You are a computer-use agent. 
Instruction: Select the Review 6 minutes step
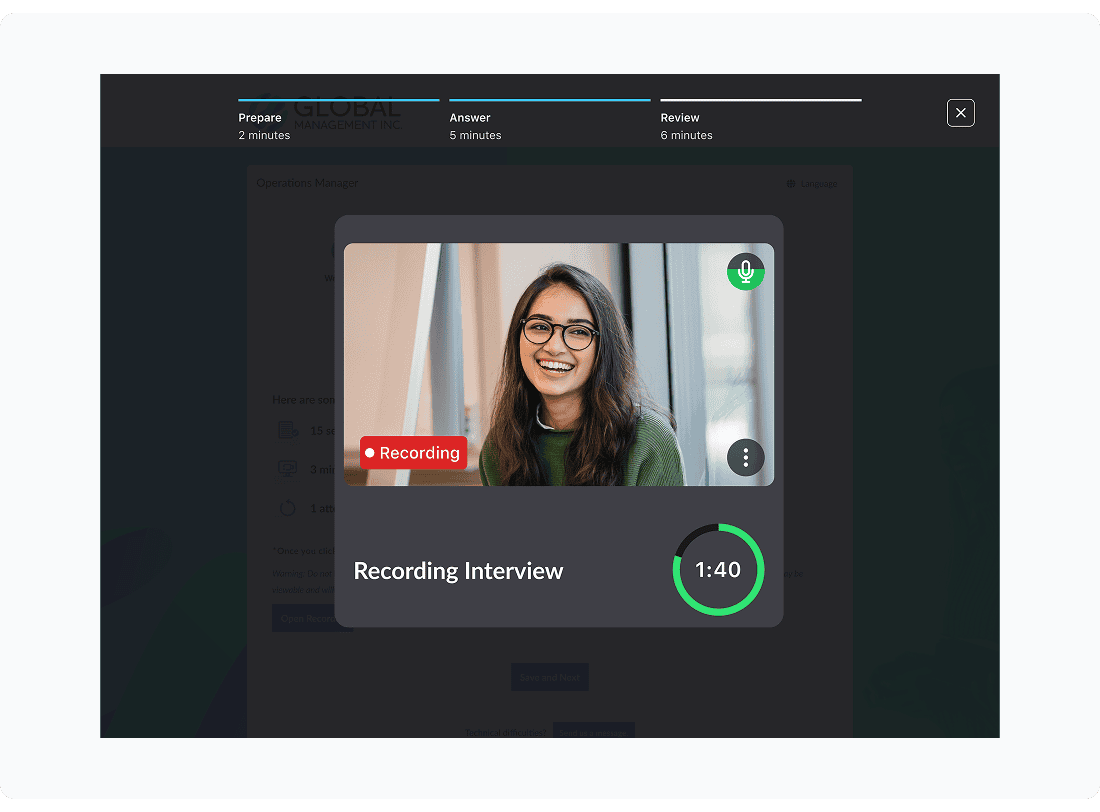[x=761, y=121]
